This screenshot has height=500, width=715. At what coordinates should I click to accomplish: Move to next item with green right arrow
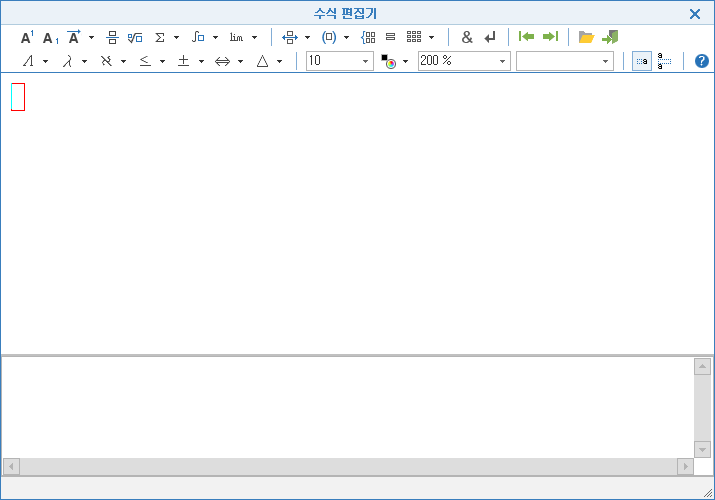(550, 36)
